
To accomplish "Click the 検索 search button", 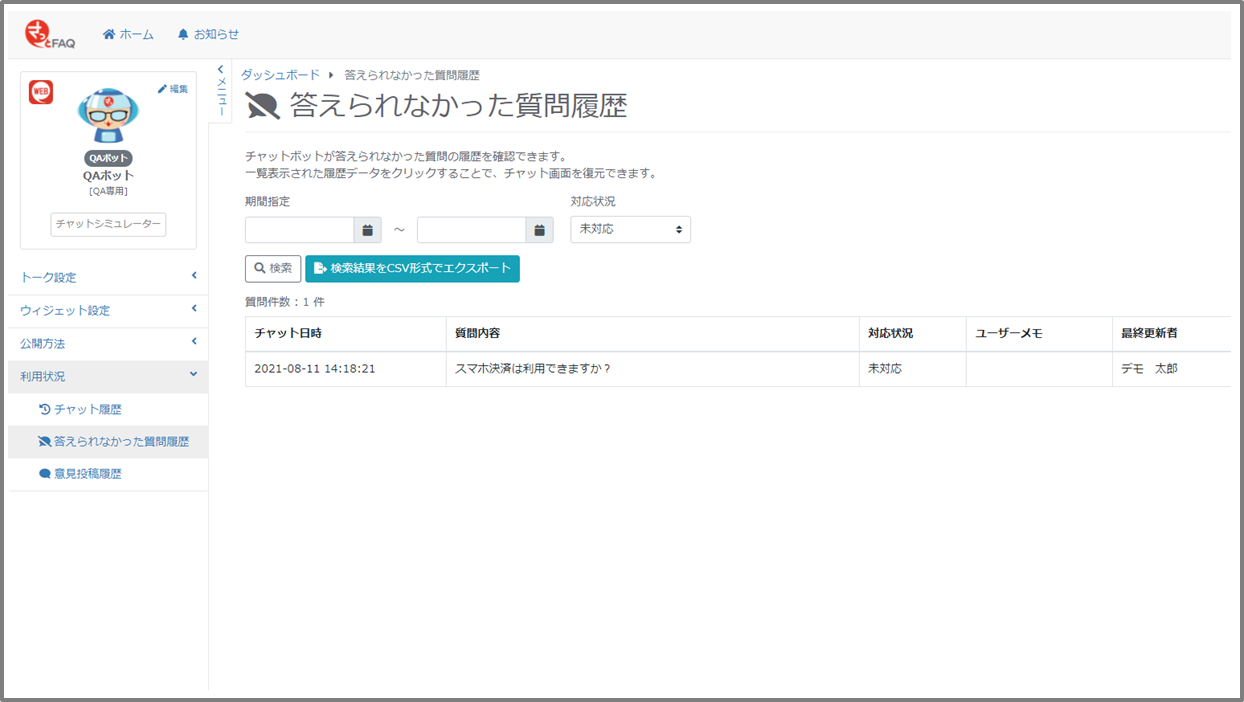I will (x=273, y=268).
